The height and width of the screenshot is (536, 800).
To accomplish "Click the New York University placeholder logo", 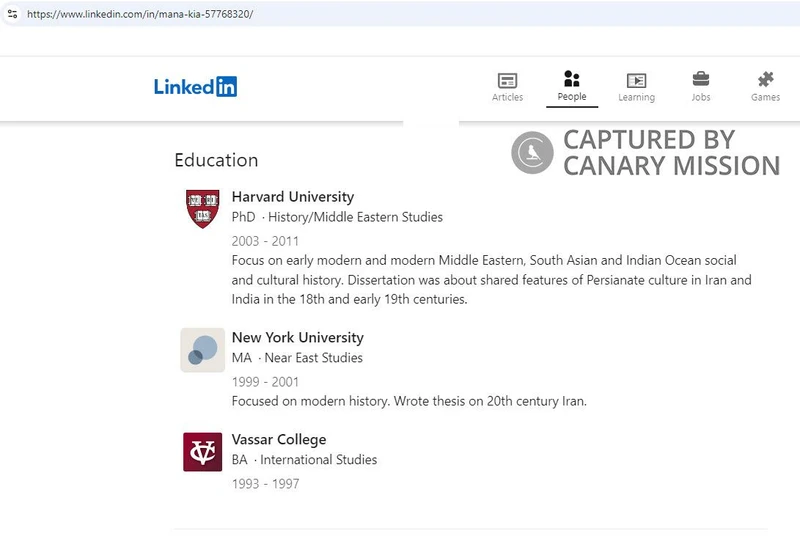I will [x=203, y=350].
